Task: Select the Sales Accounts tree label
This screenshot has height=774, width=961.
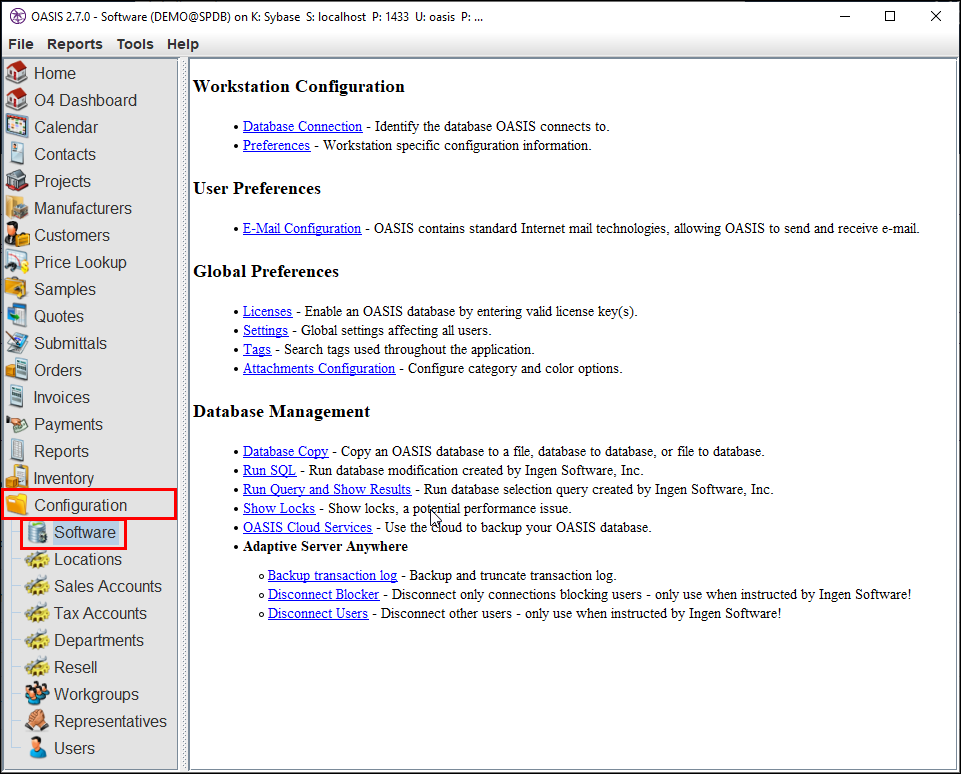Action: (108, 586)
